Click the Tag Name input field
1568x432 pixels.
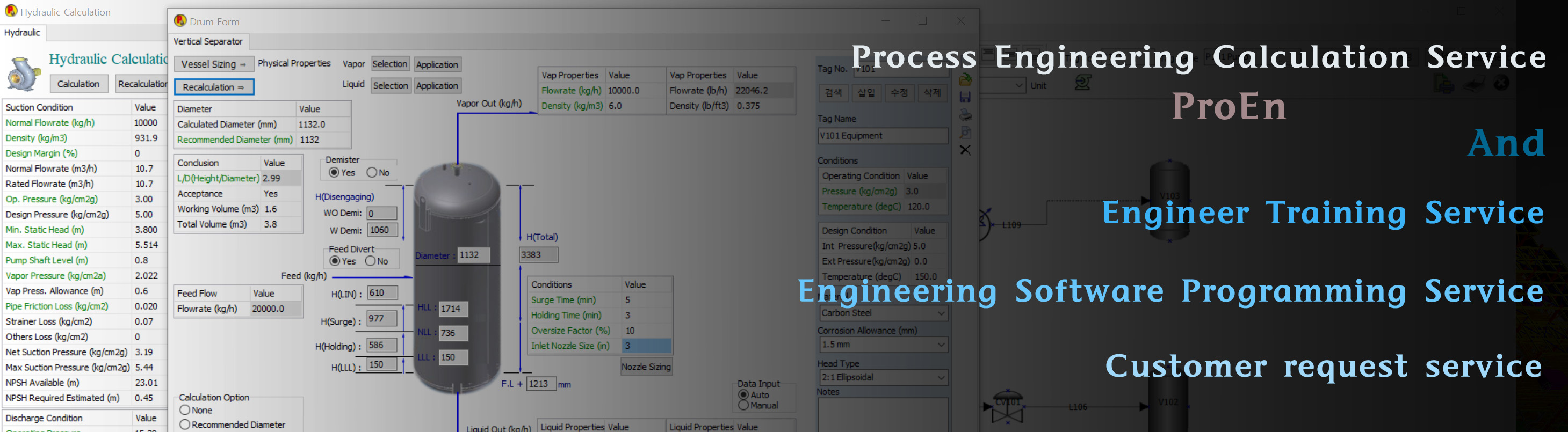(882, 136)
